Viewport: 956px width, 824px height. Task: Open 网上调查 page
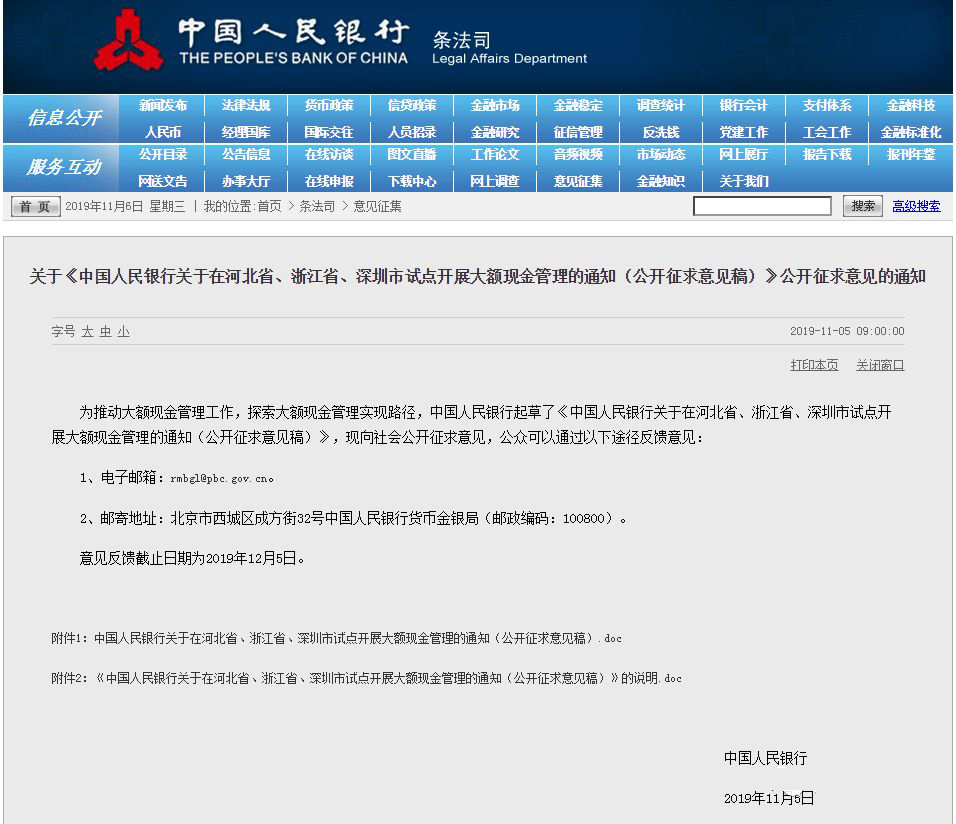click(494, 181)
